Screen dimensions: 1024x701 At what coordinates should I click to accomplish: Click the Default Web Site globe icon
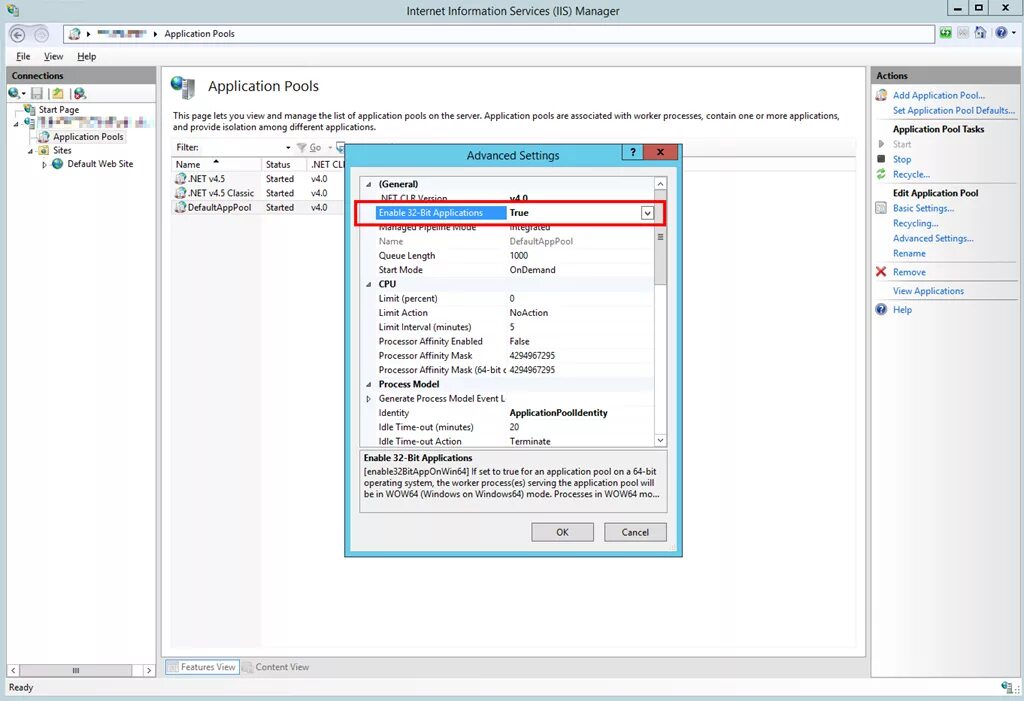(57, 164)
